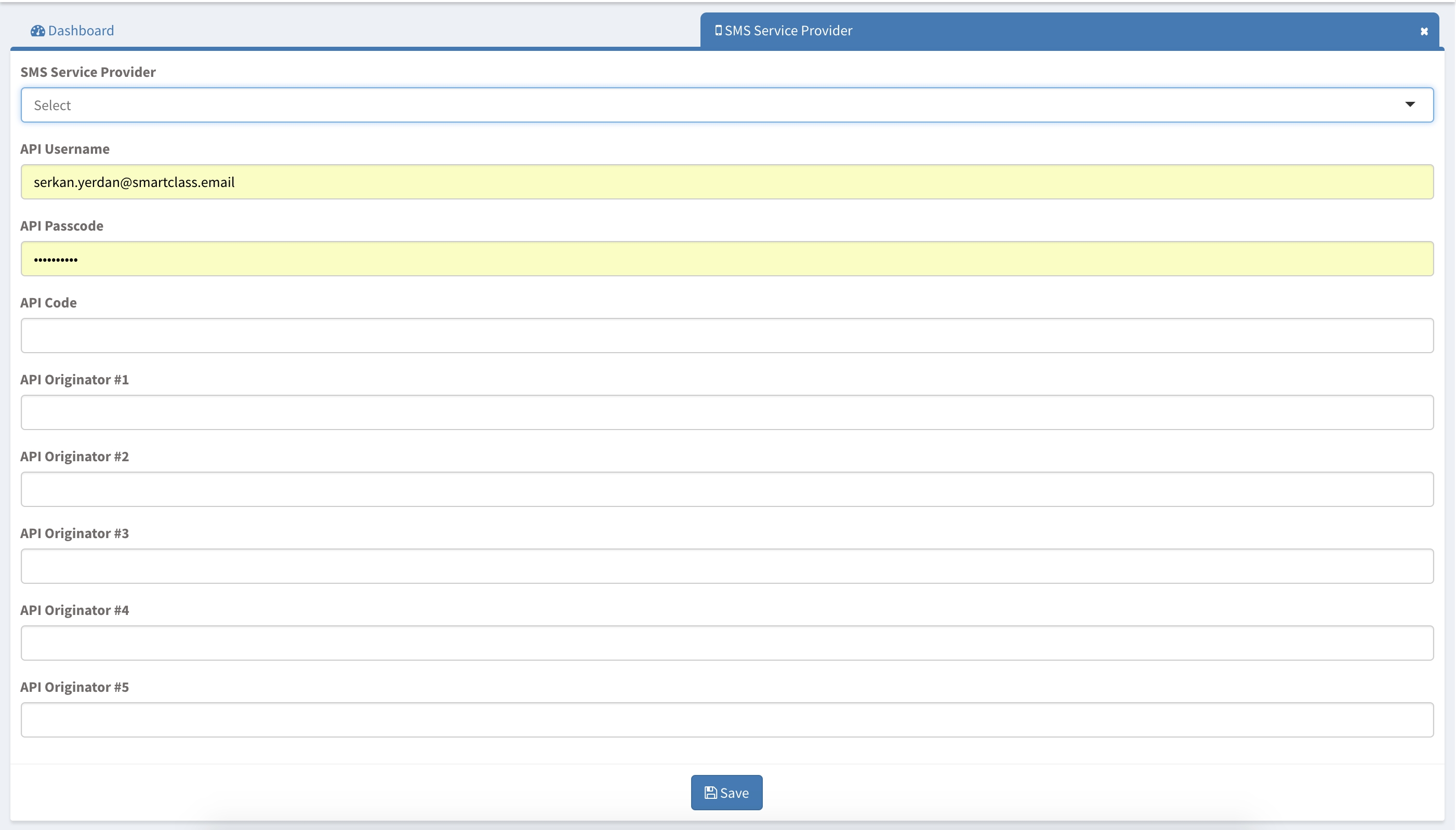Image resolution: width=1456 pixels, height=830 pixels.
Task: Close the SMS Service Provider tab
Action: (1423, 31)
